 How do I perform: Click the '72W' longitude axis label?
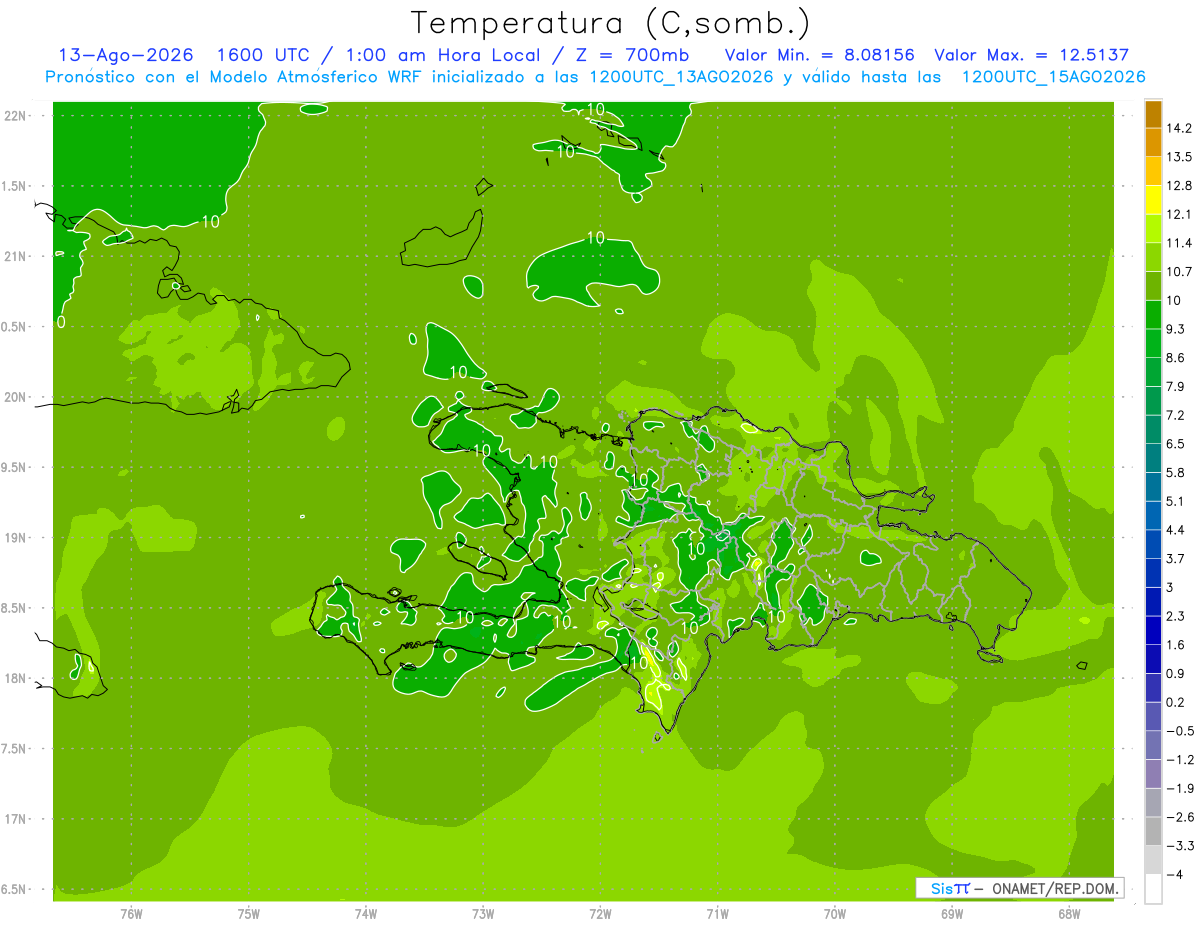[600, 914]
